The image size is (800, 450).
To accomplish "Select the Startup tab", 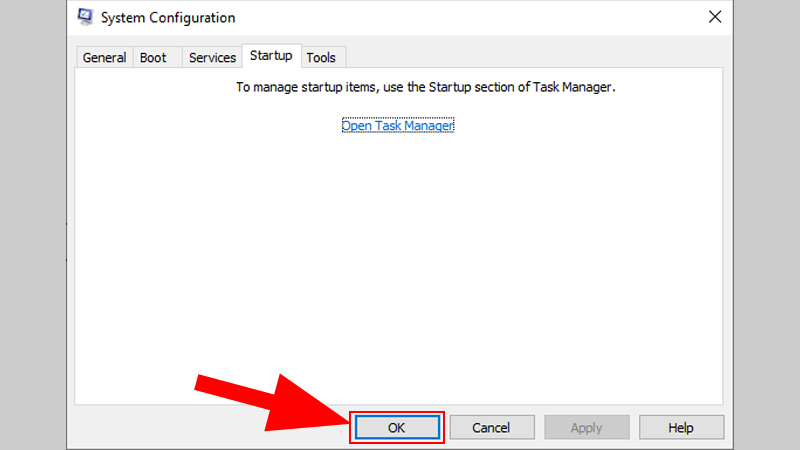I will (271, 56).
